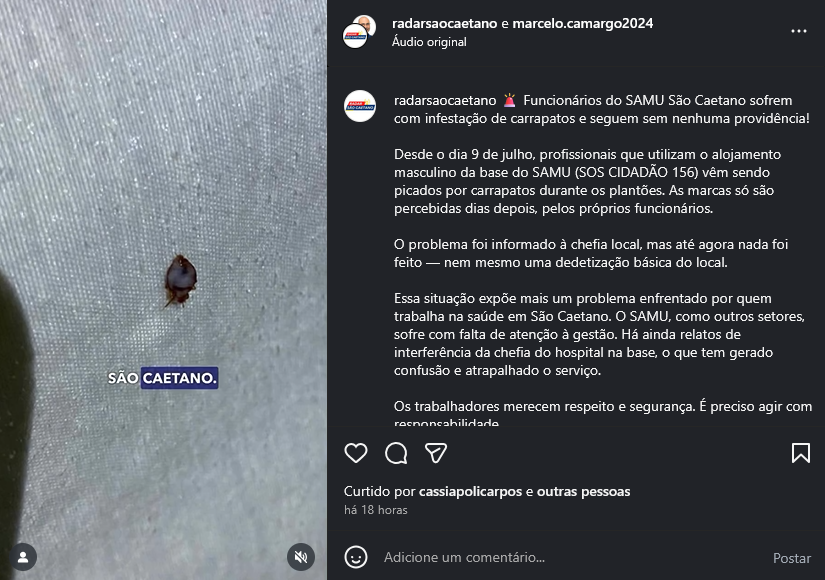
Task: Open the radarsaocaetano profile in the header
Action: (445, 23)
